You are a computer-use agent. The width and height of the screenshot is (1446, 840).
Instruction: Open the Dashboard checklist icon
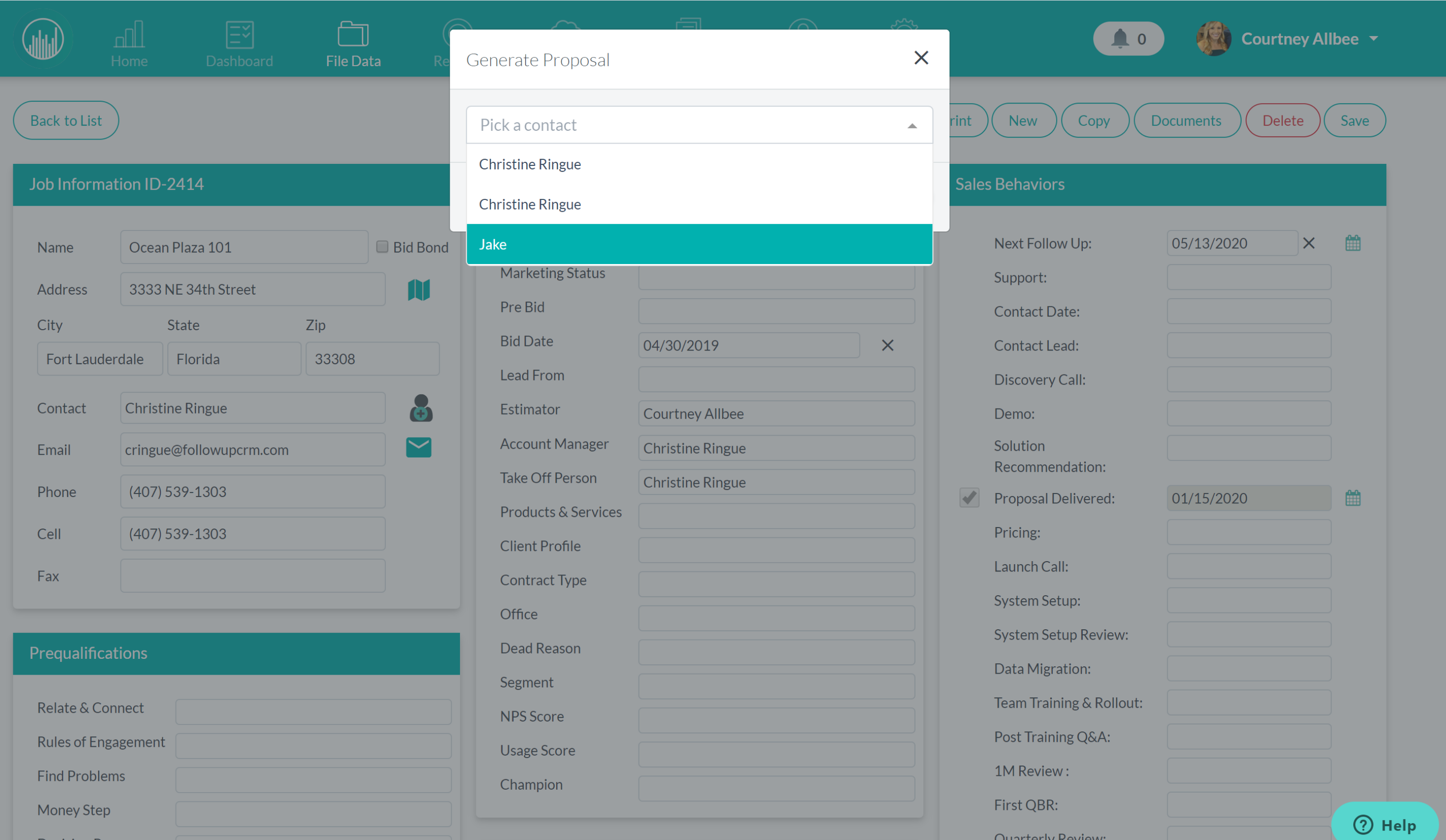pyautogui.click(x=239, y=35)
